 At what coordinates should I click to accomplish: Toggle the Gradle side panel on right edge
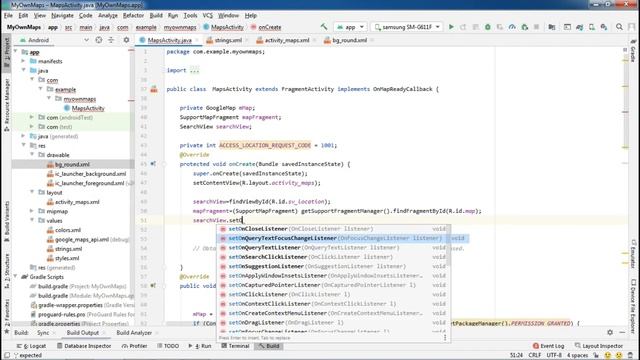[x=633, y=50]
